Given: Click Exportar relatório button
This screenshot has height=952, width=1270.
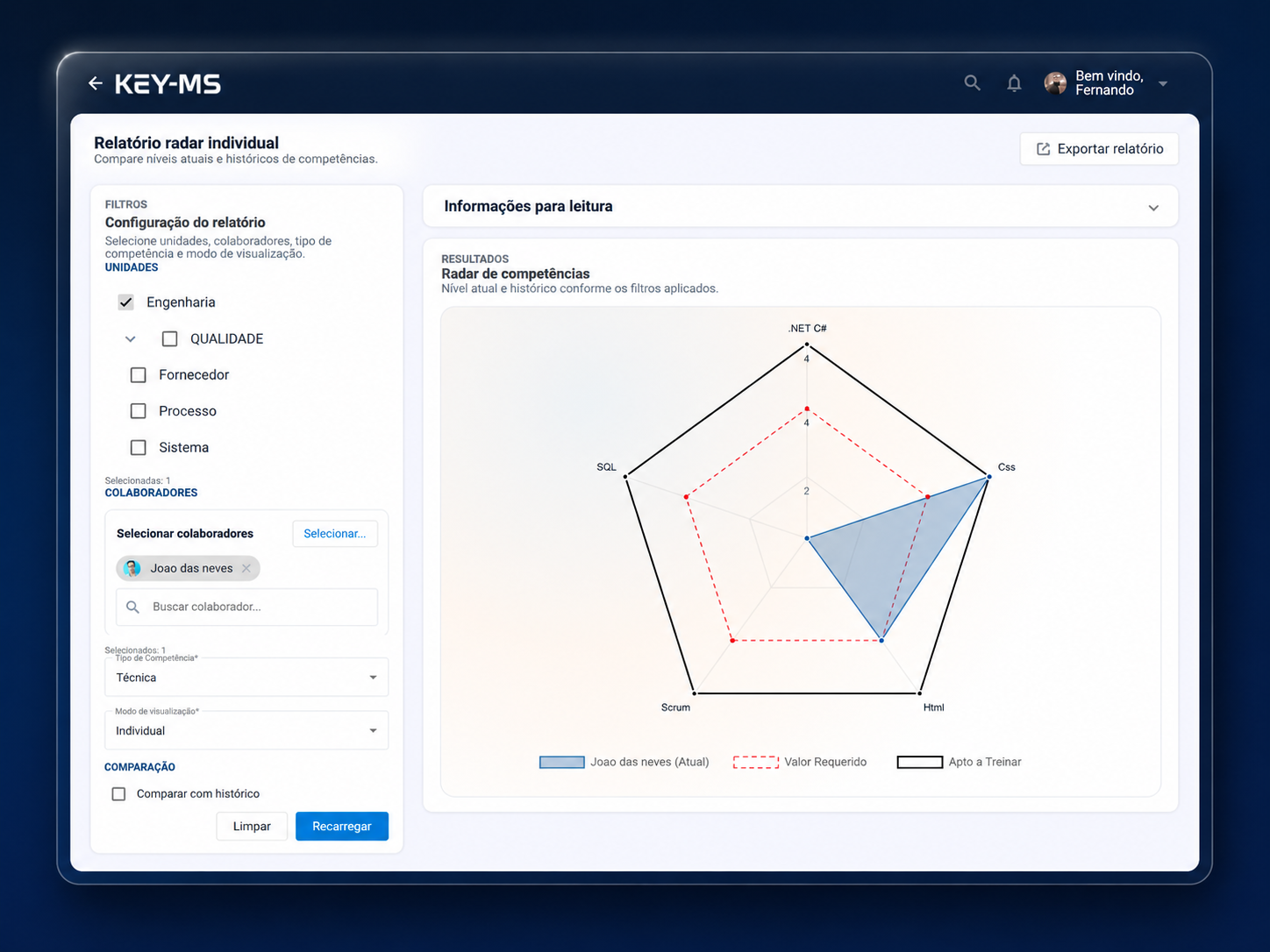Looking at the screenshot, I should 1099,149.
